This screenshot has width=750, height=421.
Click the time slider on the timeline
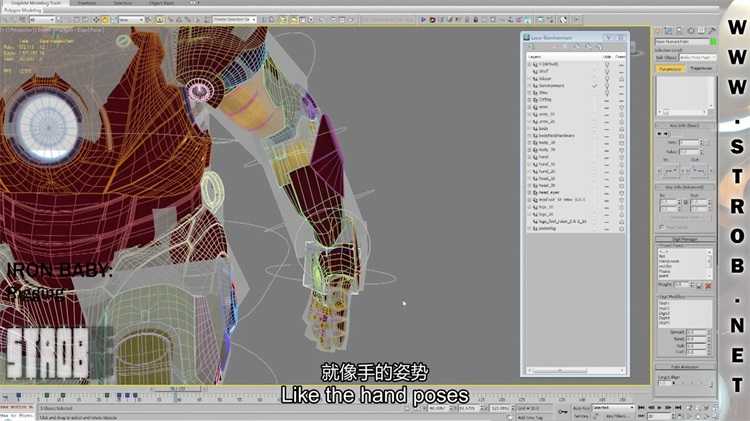point(177,389)
